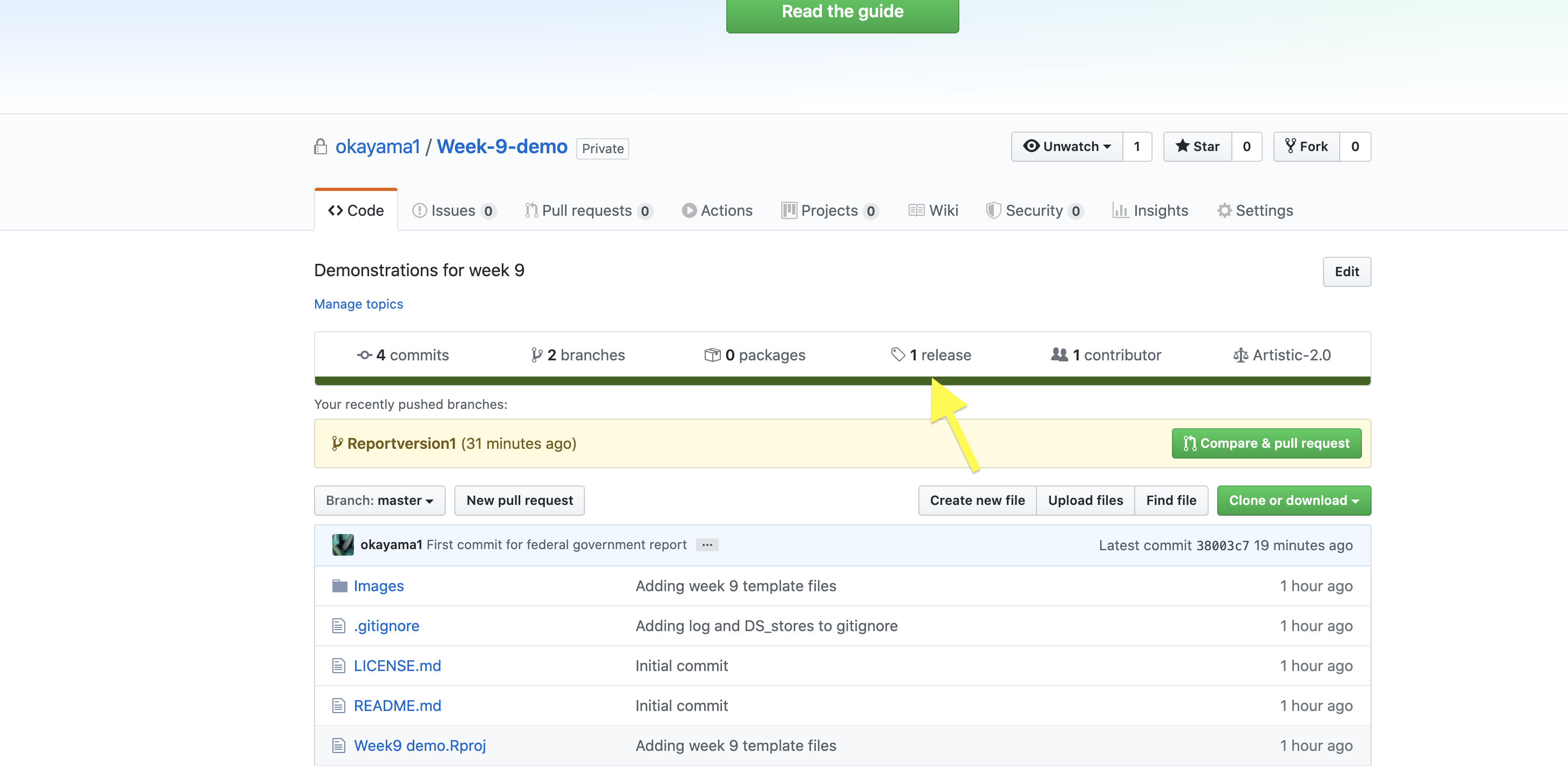Star the Week-9-demo repository
1568x766 pixels.
(1197, 147)
